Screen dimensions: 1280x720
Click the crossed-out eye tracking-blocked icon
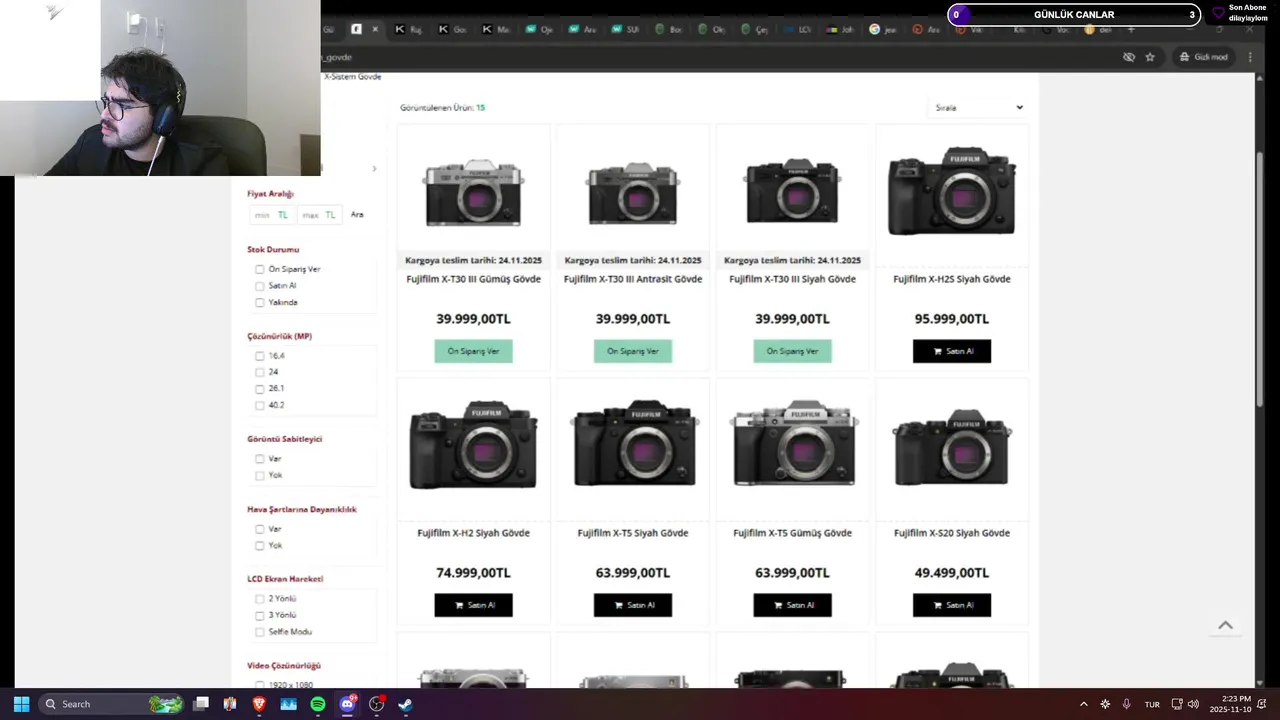point(1129,57)
